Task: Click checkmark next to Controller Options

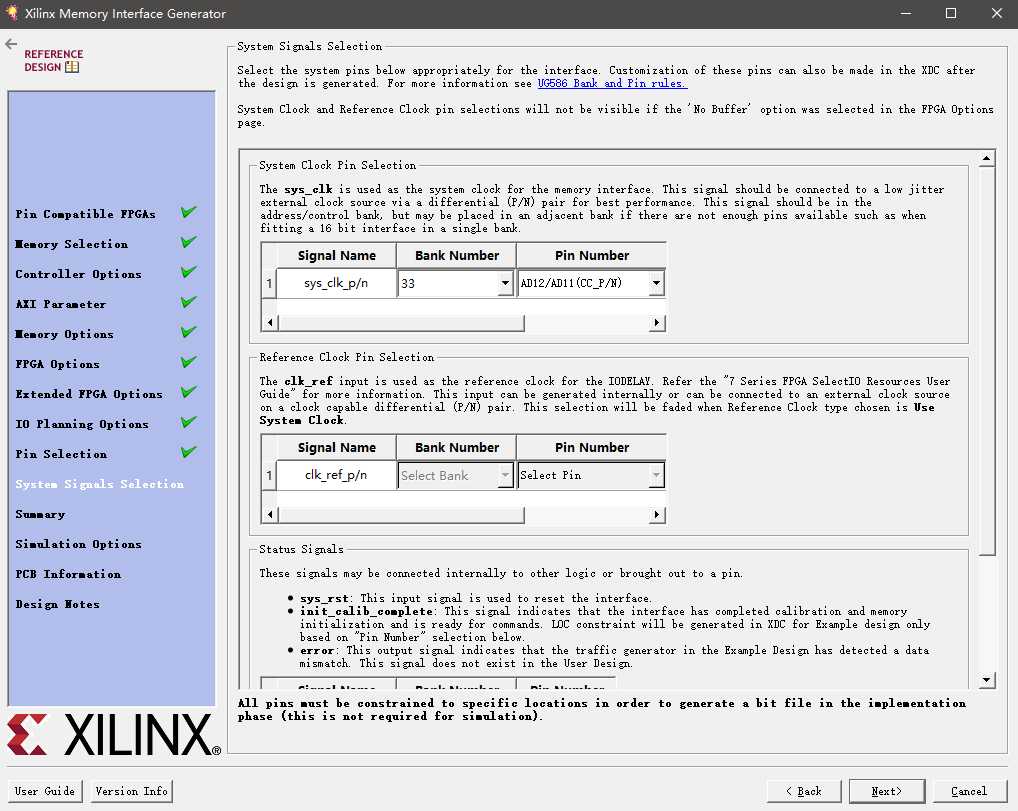Action: pos(188,272)
